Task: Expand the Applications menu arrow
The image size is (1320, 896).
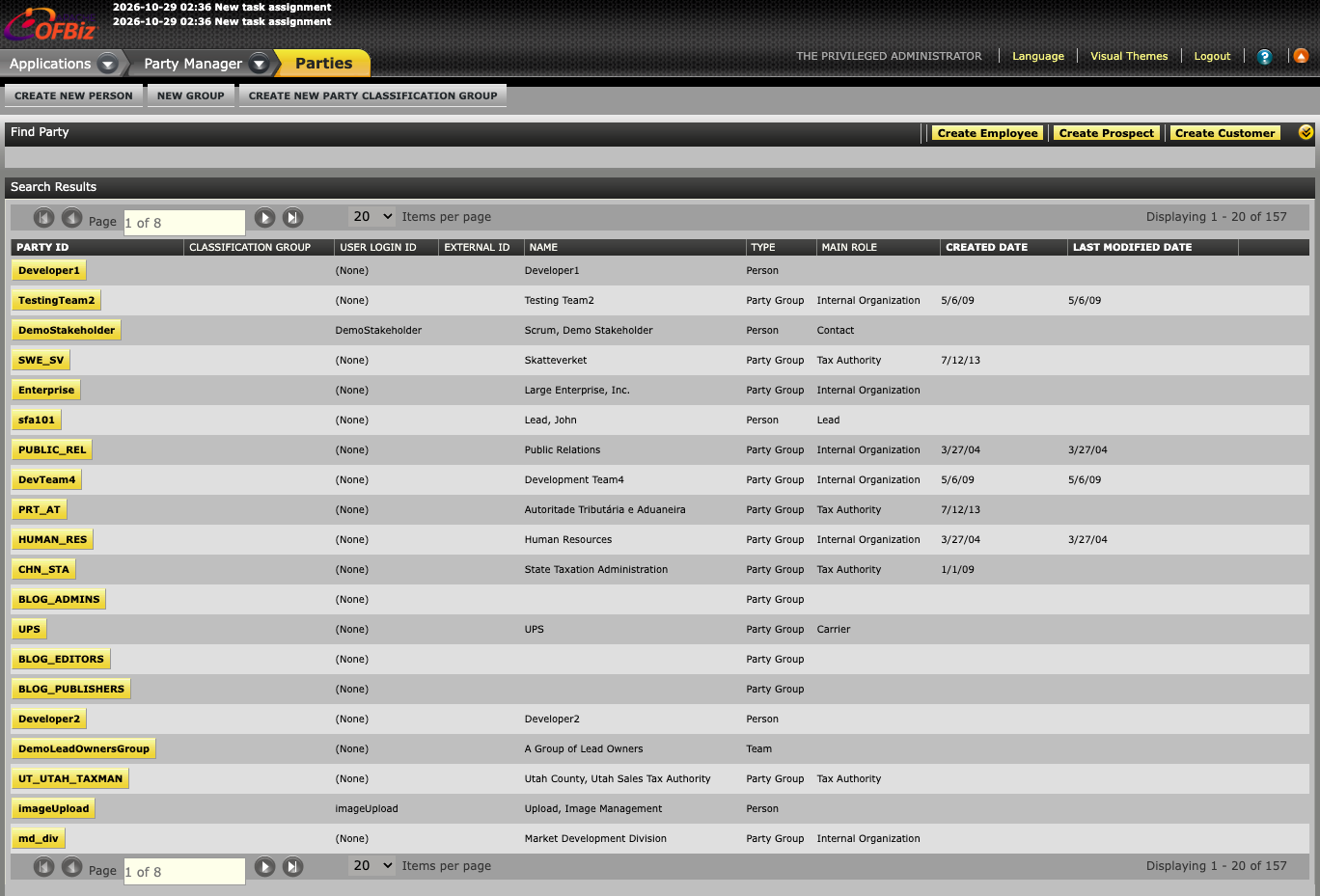Action: click(x=108, y=65)
